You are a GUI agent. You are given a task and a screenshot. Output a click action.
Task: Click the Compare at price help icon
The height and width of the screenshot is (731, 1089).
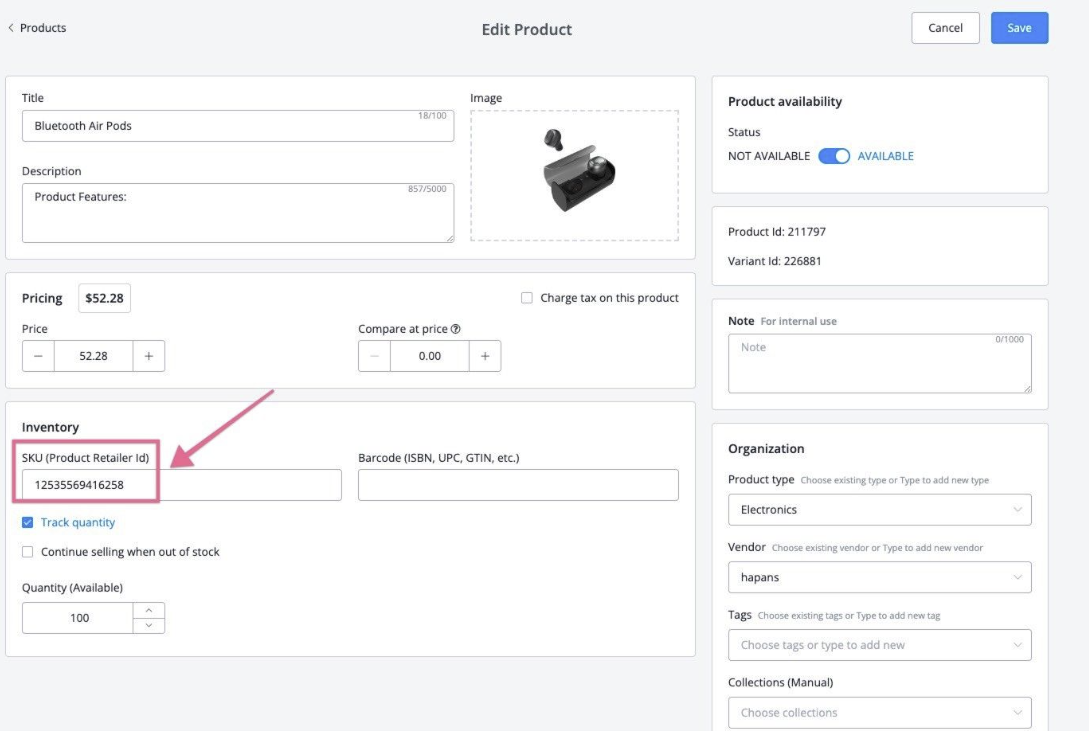click(456, 329)
